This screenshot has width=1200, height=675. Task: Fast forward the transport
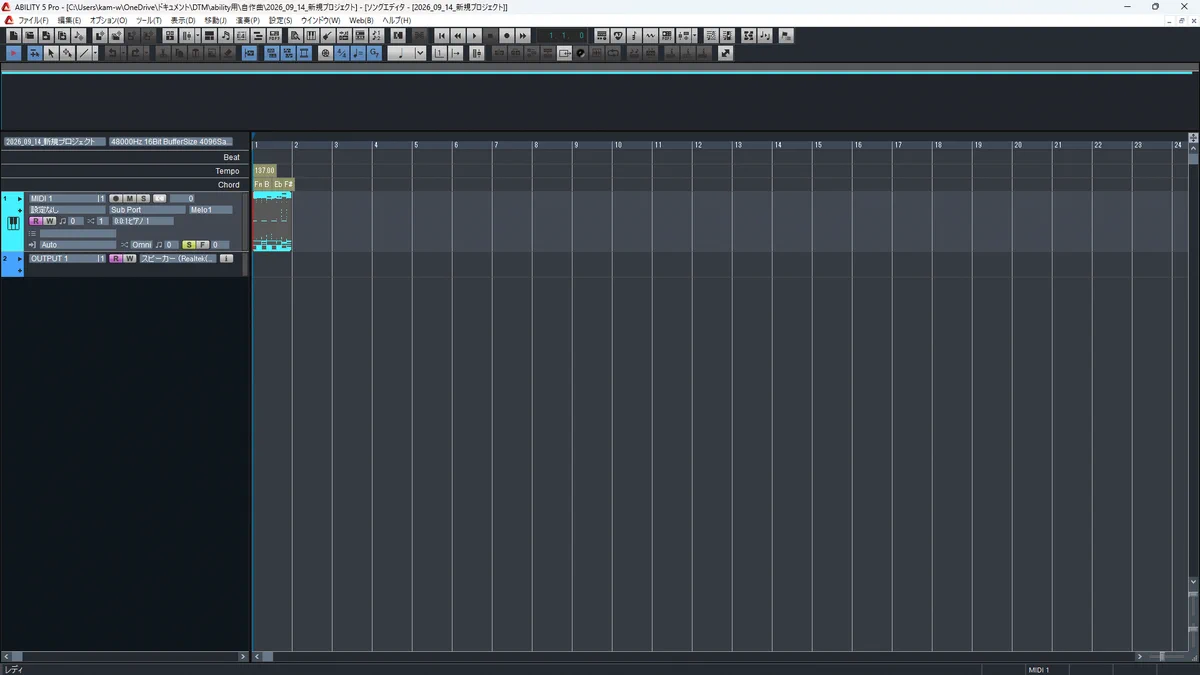(523, 36)
